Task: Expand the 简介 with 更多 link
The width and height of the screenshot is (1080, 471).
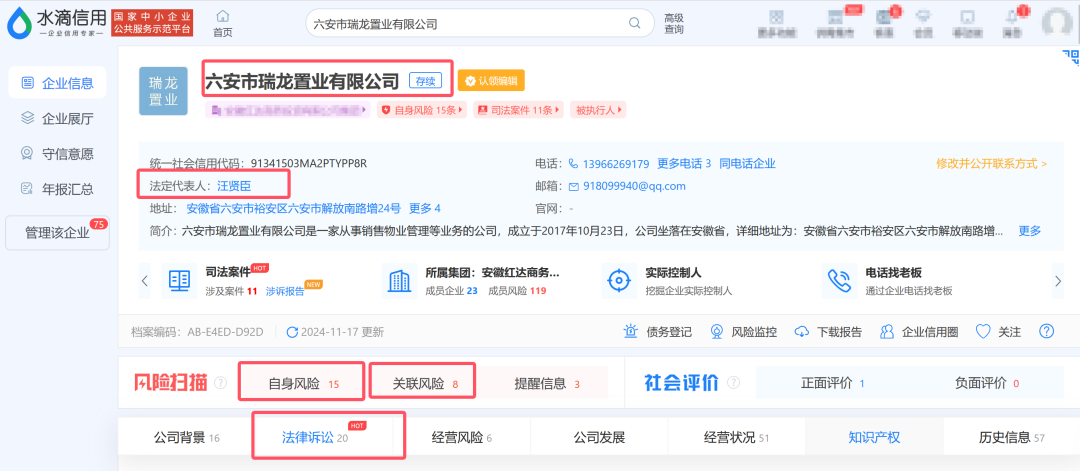Action: 1030,231
